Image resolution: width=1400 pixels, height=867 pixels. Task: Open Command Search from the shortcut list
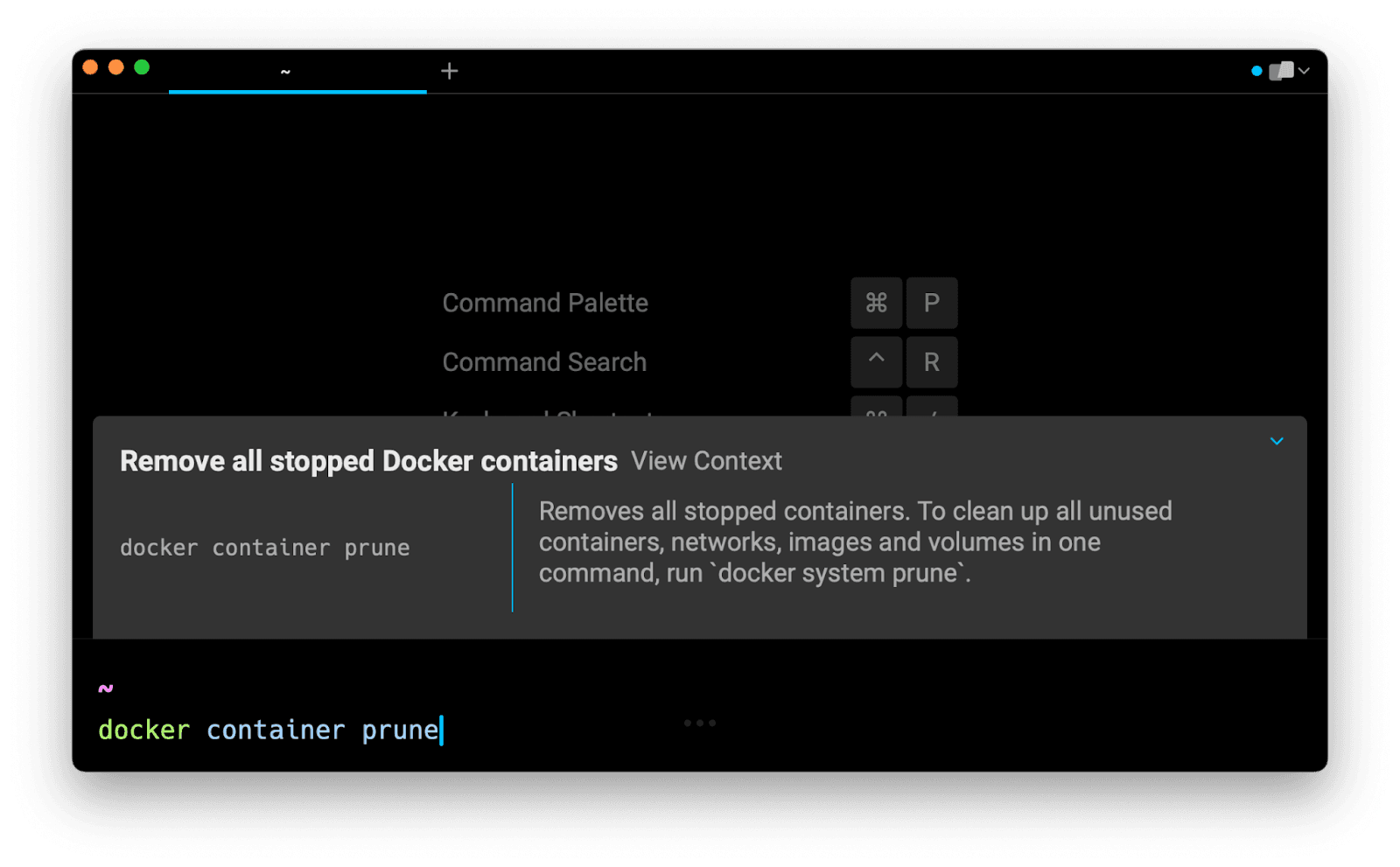(x=544, y=362)
